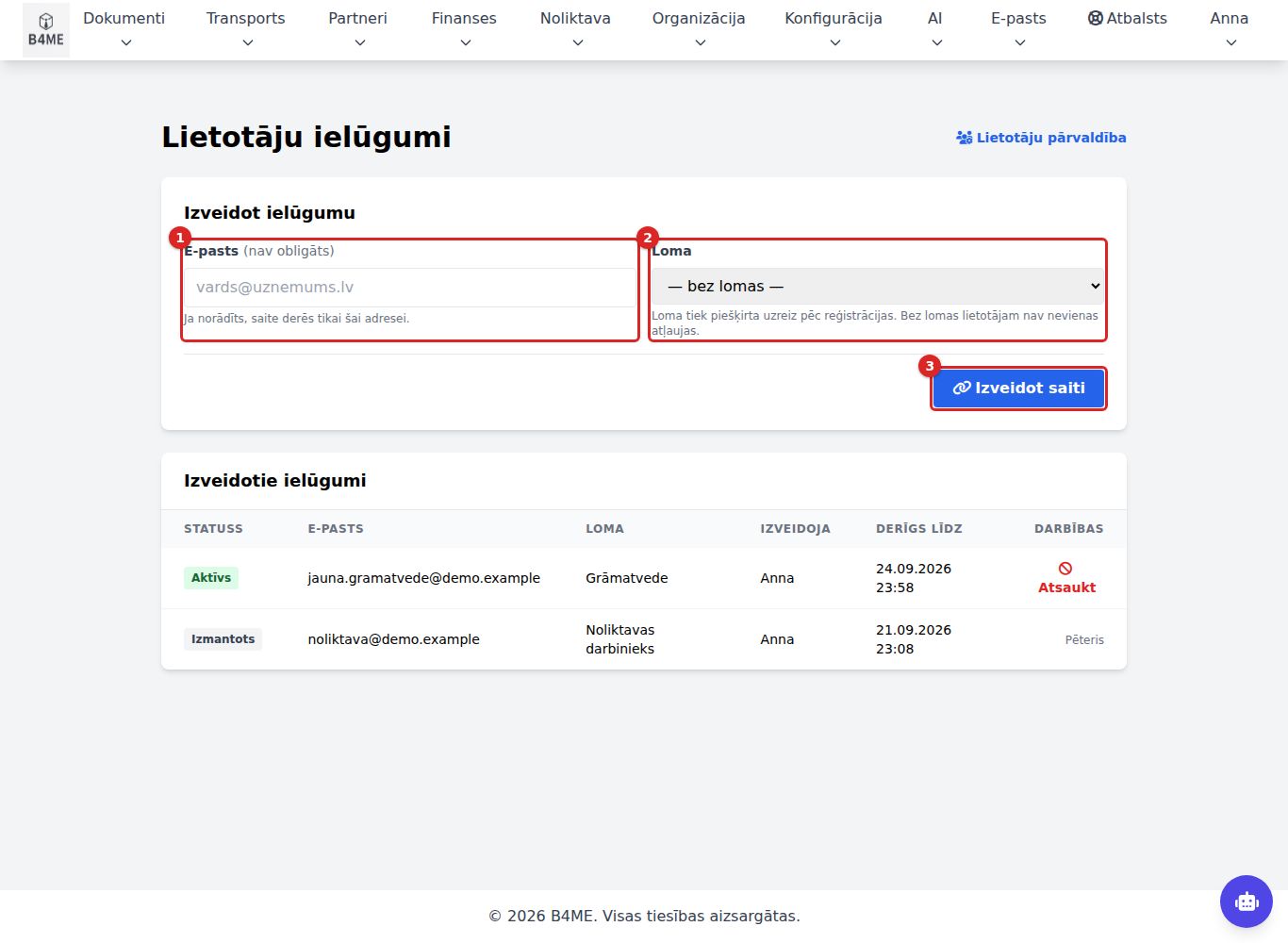1288x943 pixels.
Task: Go to Atbalsts support
Action: (1128, 18)
